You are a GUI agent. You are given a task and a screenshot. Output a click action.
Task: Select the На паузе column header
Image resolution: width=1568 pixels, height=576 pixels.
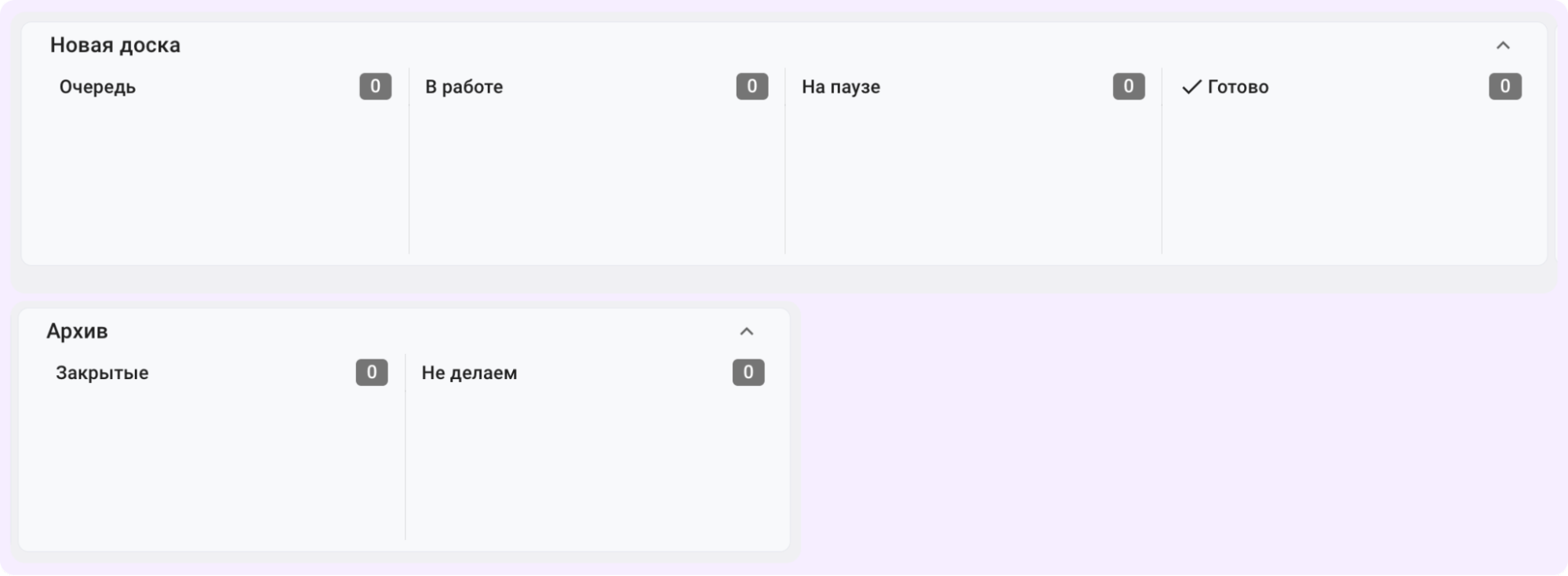(x=840, y=87)
